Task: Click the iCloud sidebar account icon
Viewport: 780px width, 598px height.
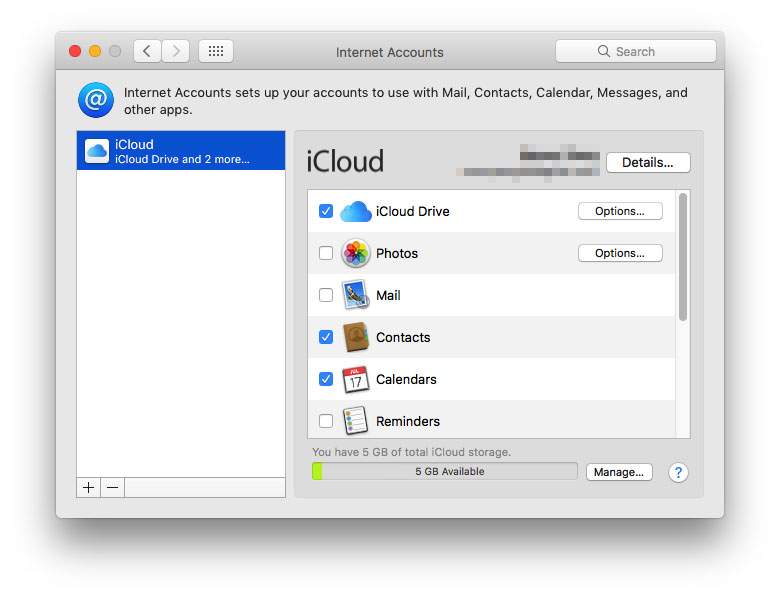Action: click(97, 151)
